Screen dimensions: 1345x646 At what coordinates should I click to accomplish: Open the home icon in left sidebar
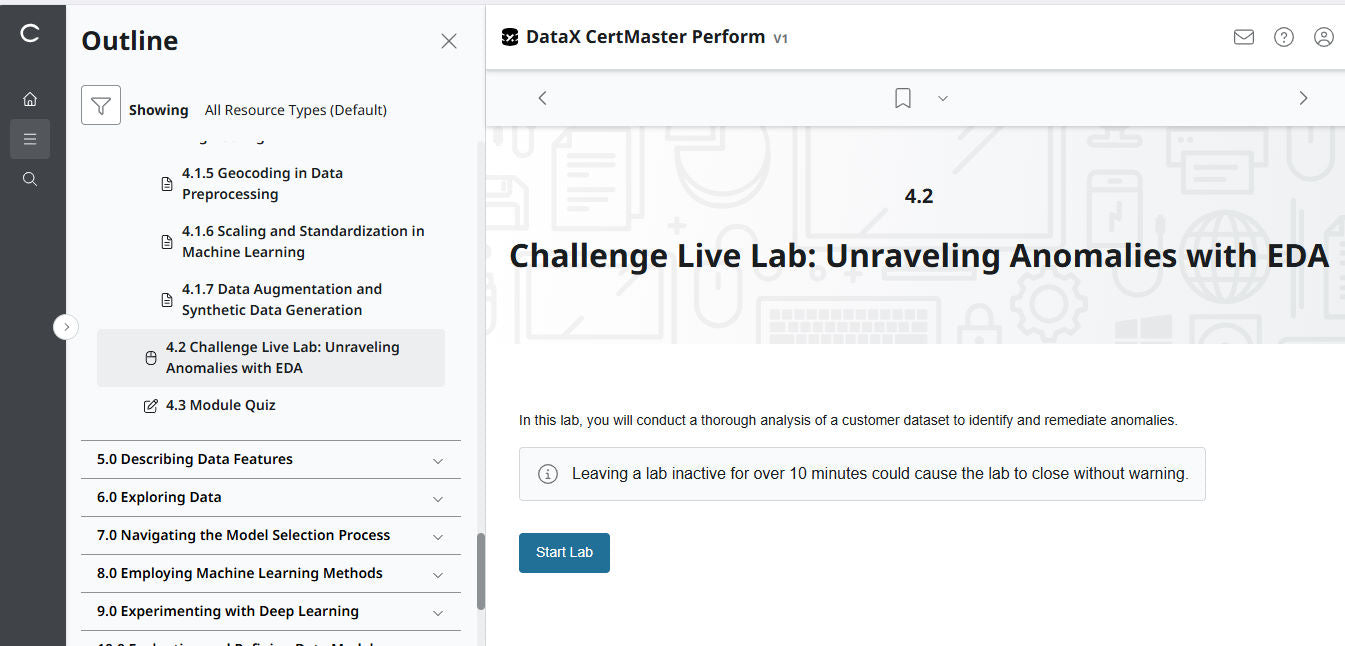pyautogui.click(x=30, y=99)
